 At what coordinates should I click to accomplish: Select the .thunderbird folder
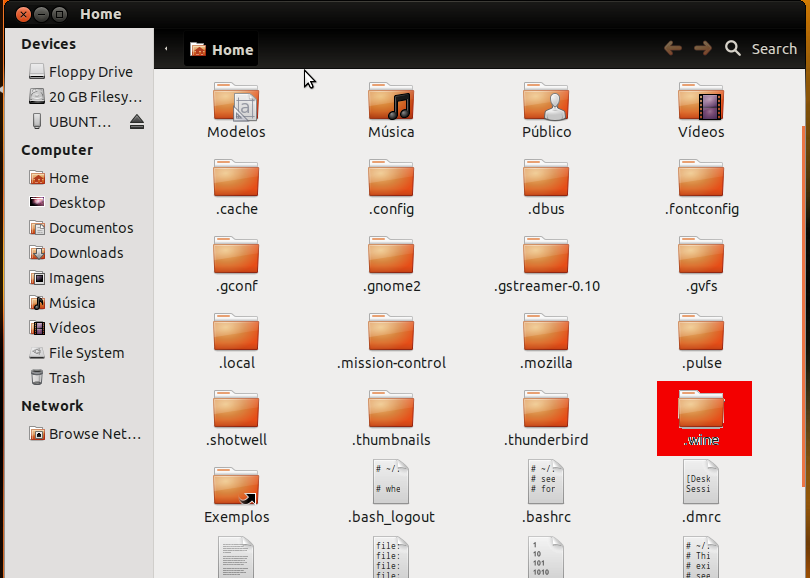546,418
